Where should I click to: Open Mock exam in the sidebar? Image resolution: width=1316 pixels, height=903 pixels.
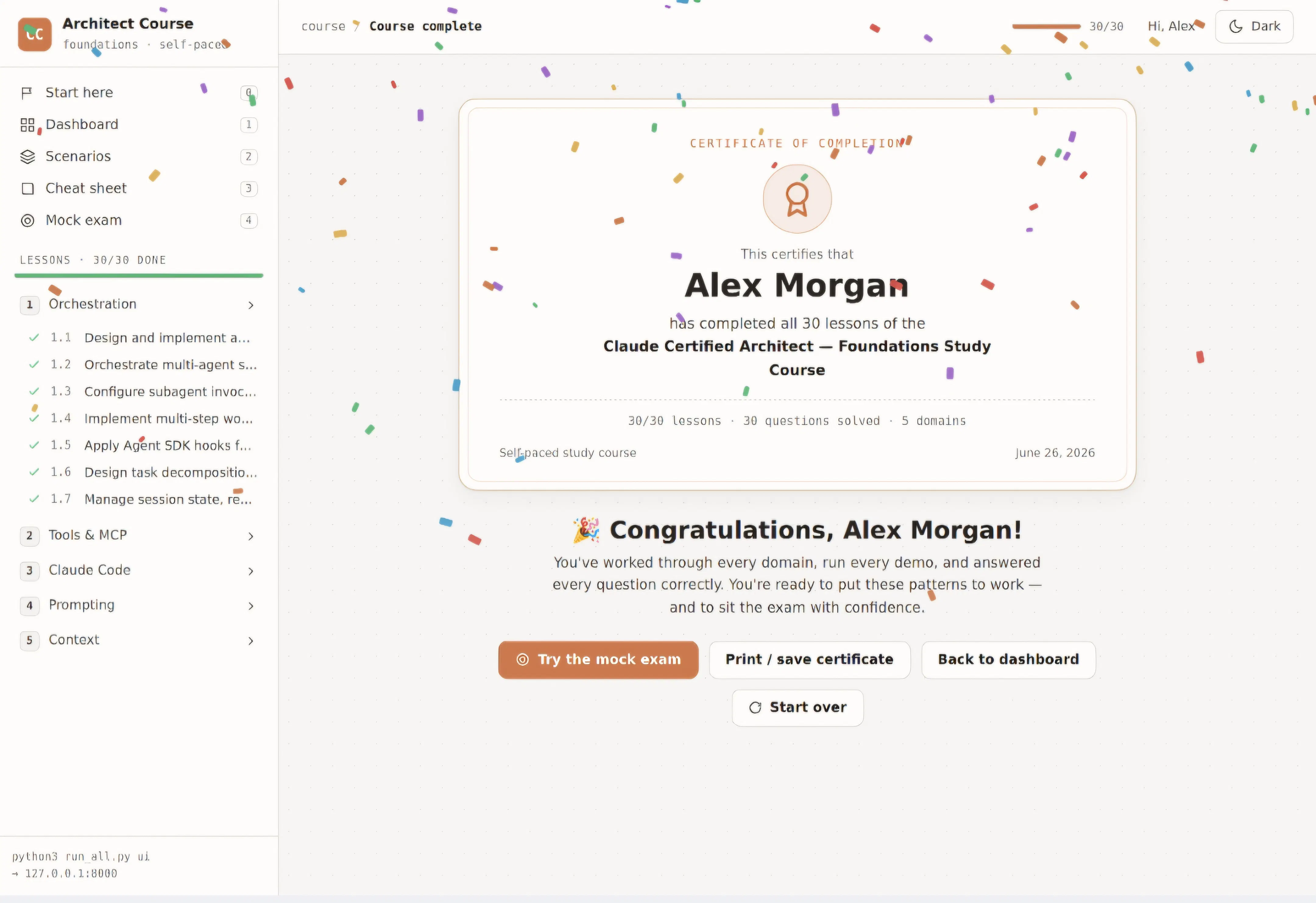tap(139, 220)
